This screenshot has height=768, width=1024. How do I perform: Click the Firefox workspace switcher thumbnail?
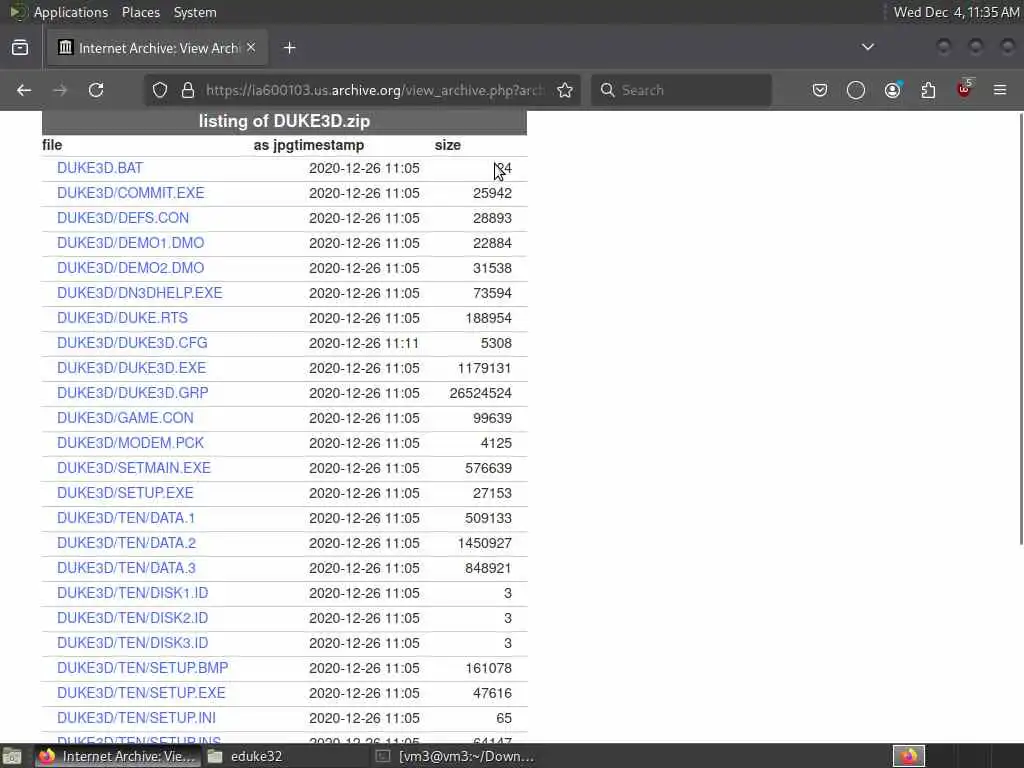point(909,756)
